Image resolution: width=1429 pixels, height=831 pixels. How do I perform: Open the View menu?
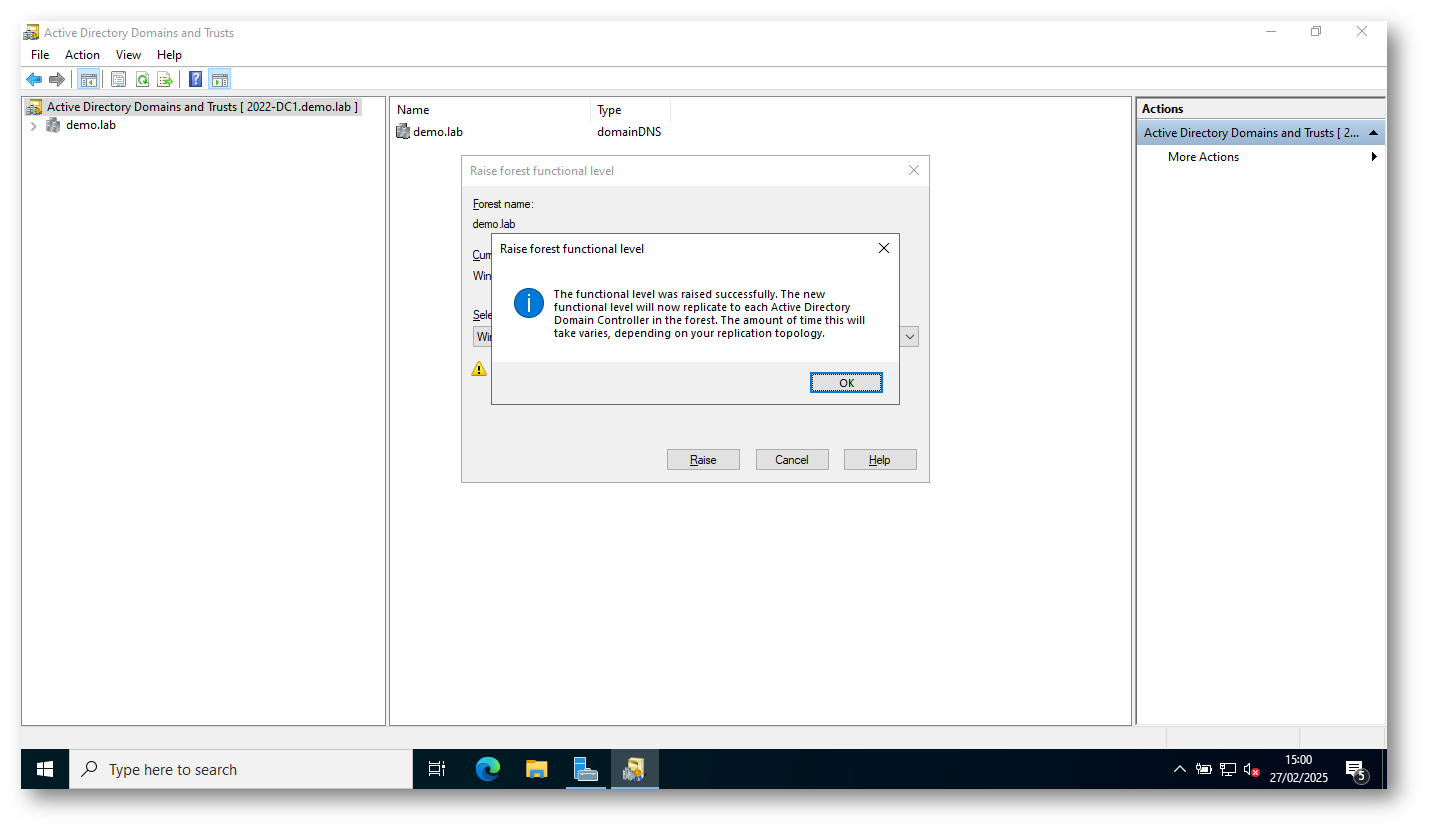pos(128,55)
